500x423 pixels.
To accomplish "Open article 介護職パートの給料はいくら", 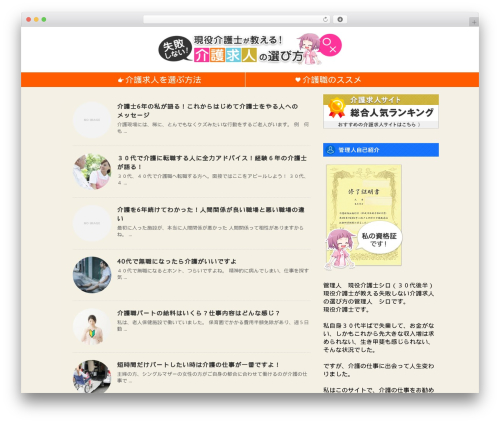I will pos(198,313).
